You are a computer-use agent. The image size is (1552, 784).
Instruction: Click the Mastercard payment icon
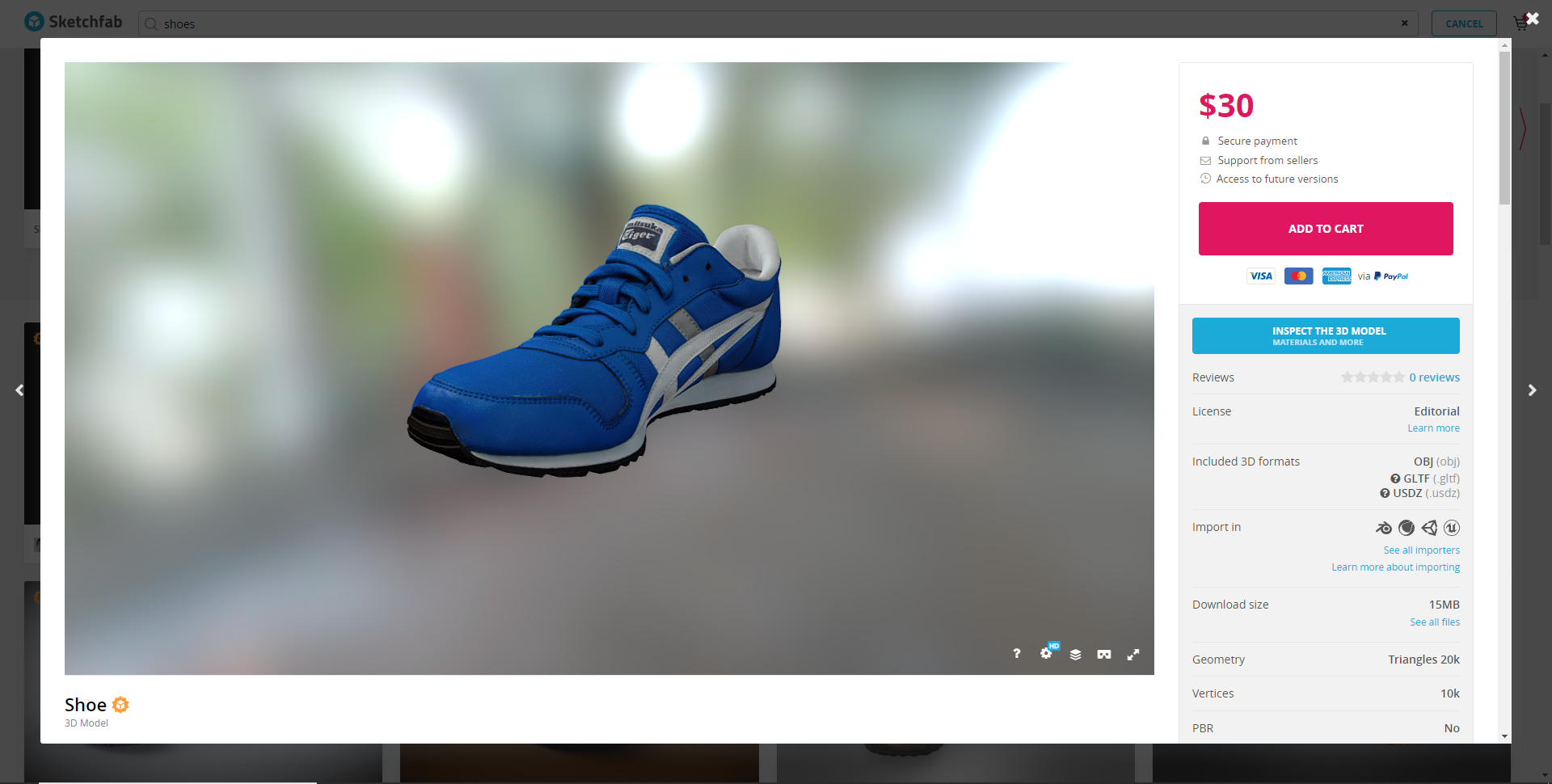click(x=1299, y=276)
